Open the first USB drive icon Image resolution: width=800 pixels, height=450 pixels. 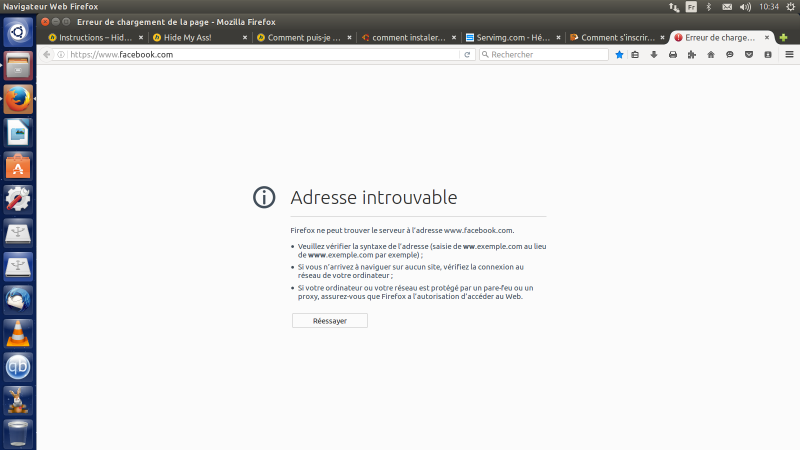click(18, 233)
